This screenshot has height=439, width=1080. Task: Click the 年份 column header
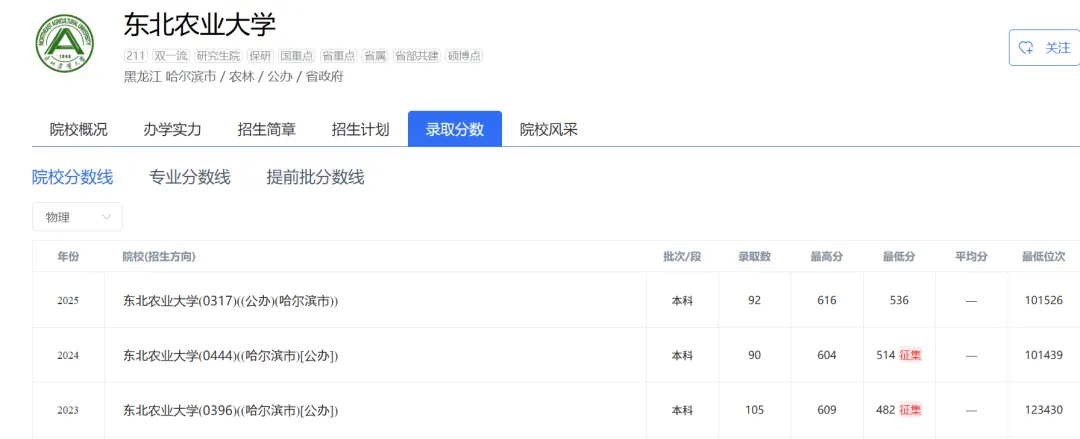68,256
